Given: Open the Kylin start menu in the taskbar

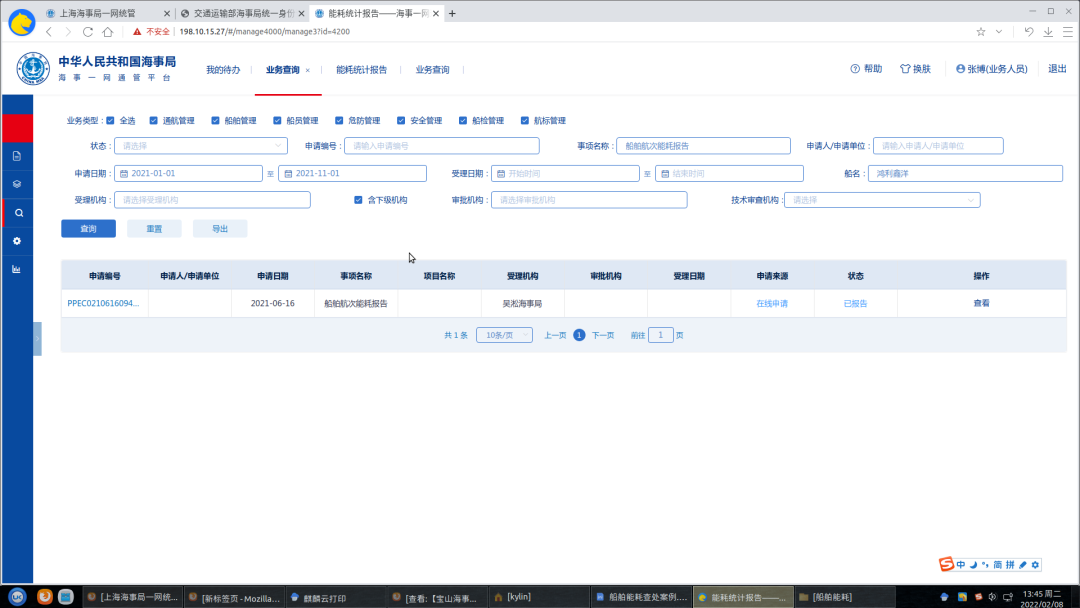Looking at the screenshot, I should 17,597.
